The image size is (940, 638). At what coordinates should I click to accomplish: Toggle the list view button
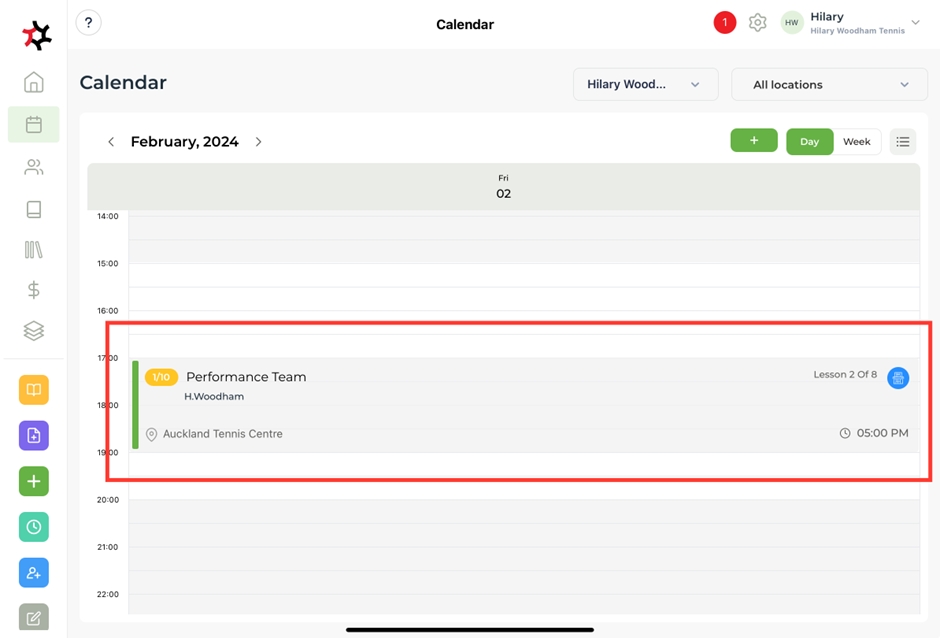[903, 142]
